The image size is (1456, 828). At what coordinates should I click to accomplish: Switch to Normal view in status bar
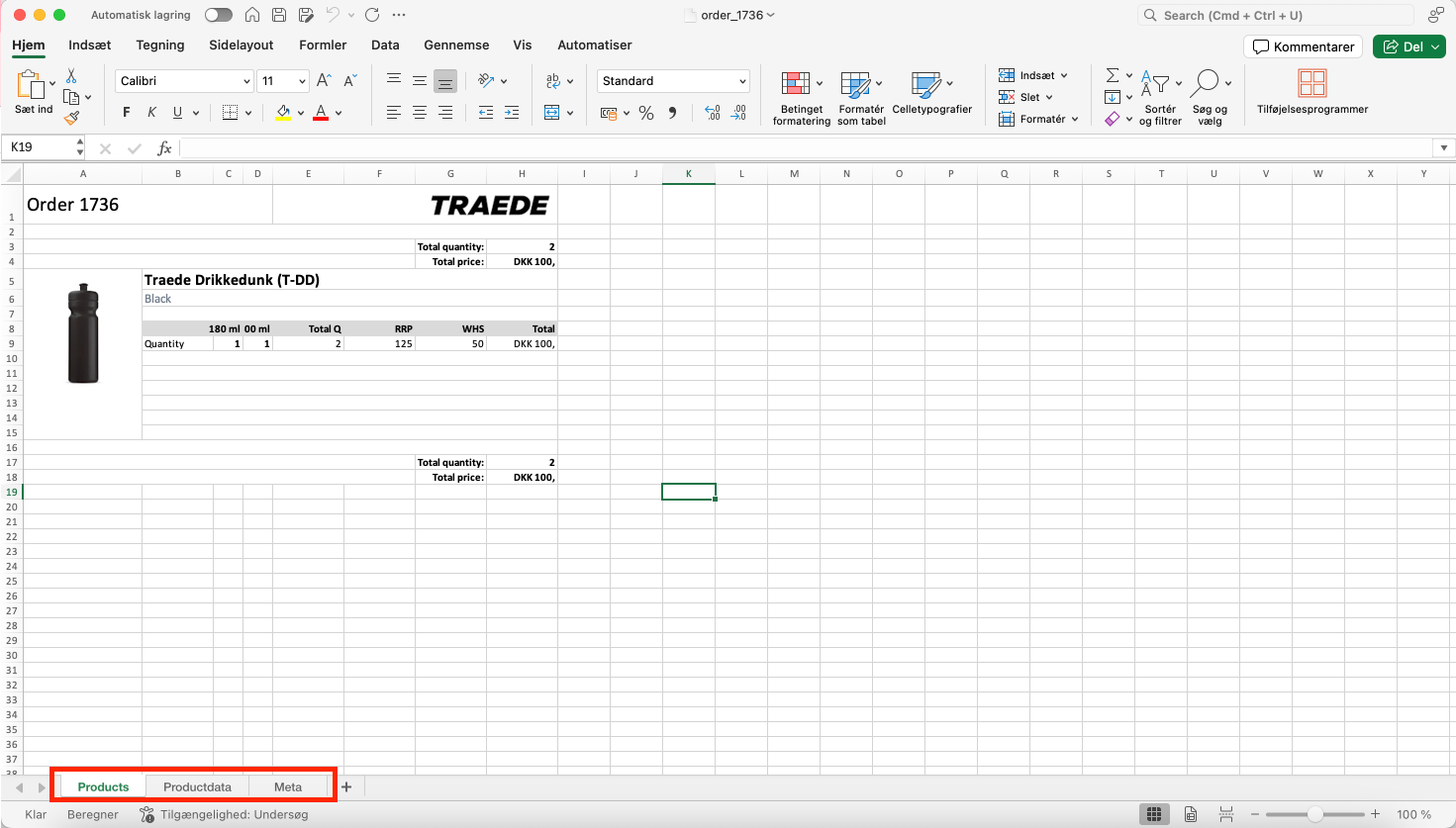[1153, 814]
